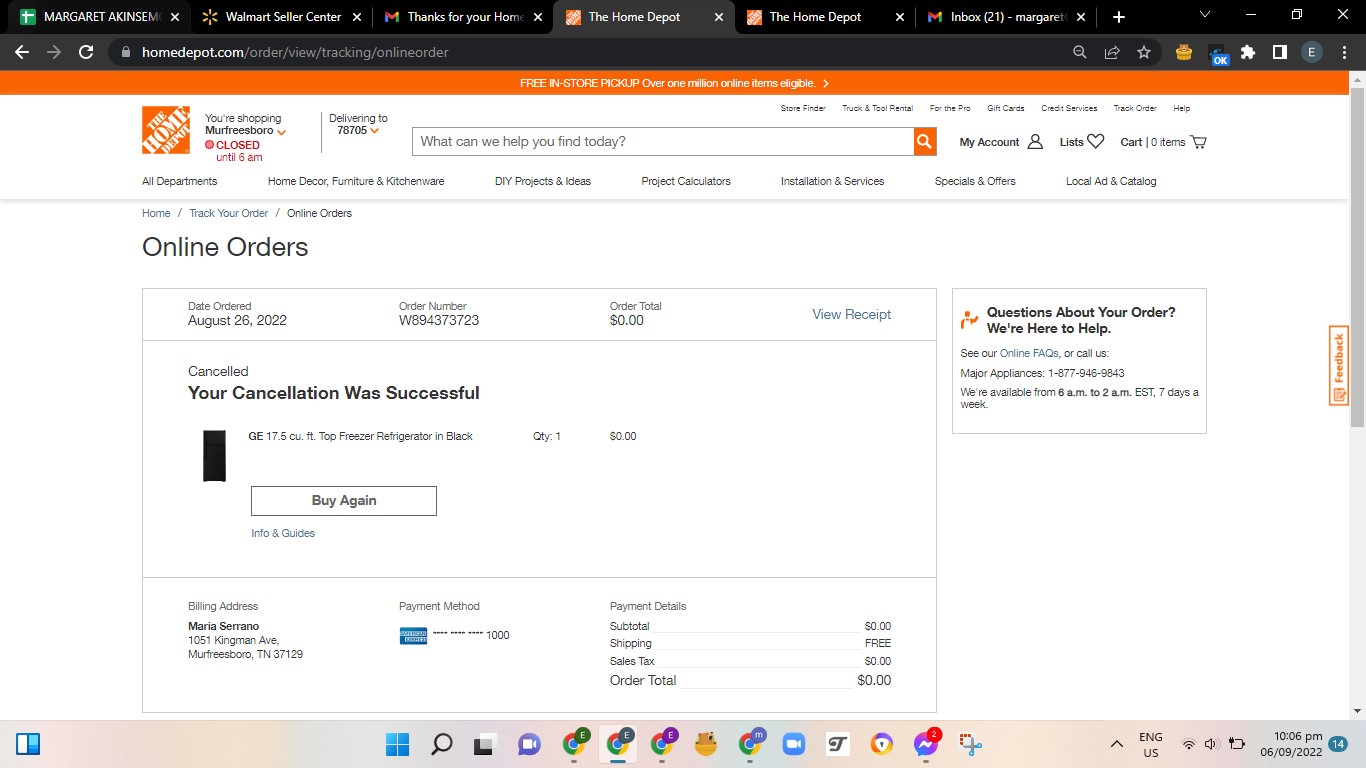Image resolution: width=1366 pixels, height=768 pixels.
Task: Close the Walmart Seller Center tab
Action: pyautogui.click(x=357, y=17)
